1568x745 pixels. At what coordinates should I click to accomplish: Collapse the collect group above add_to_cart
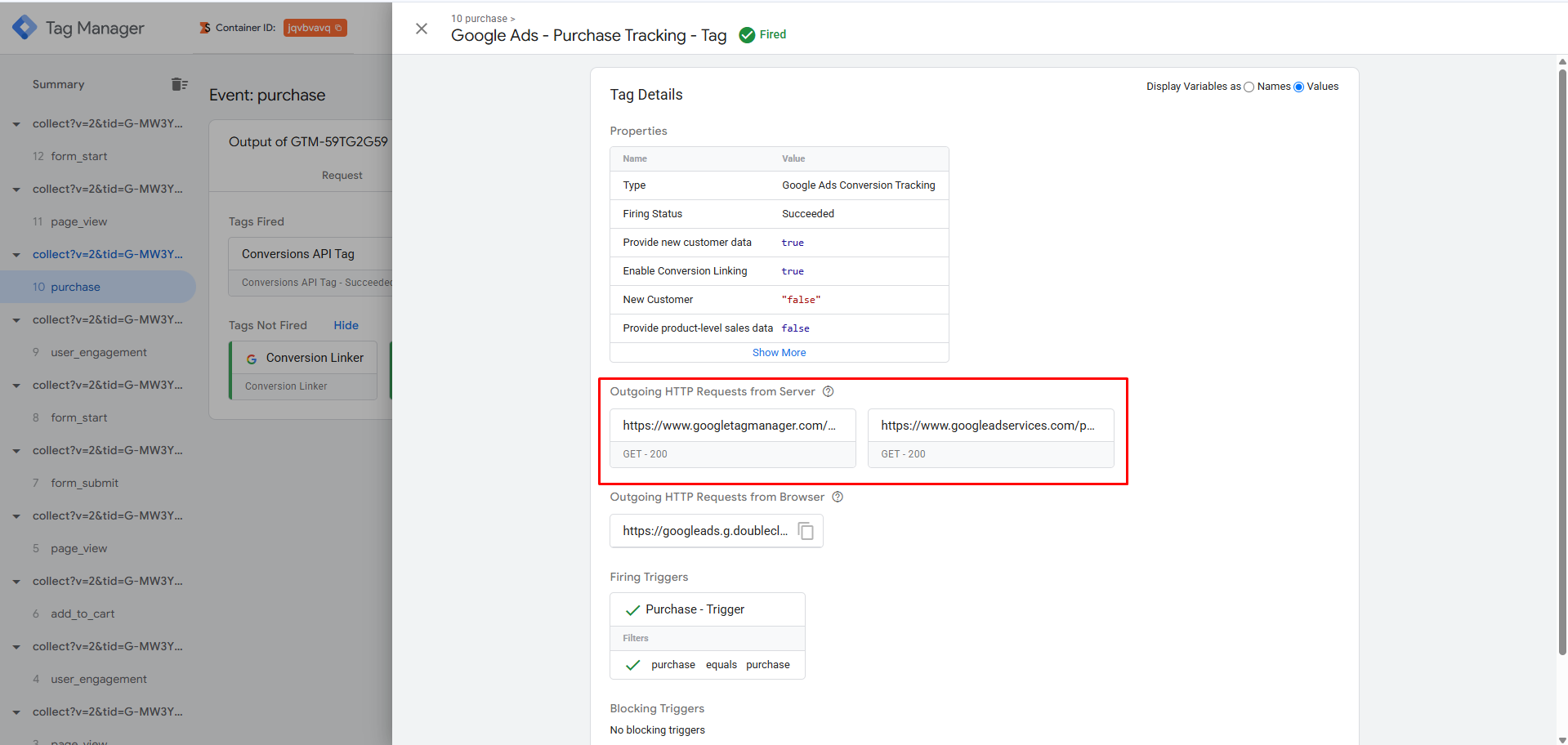tap(16, 582)
